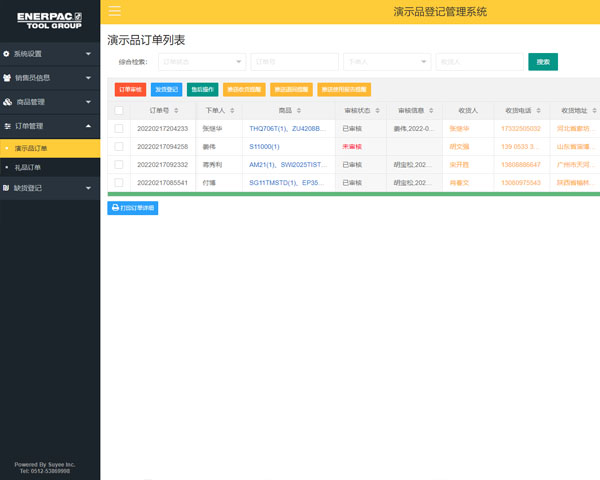Open the 礼品订单 submenu item

click(28, 167)
